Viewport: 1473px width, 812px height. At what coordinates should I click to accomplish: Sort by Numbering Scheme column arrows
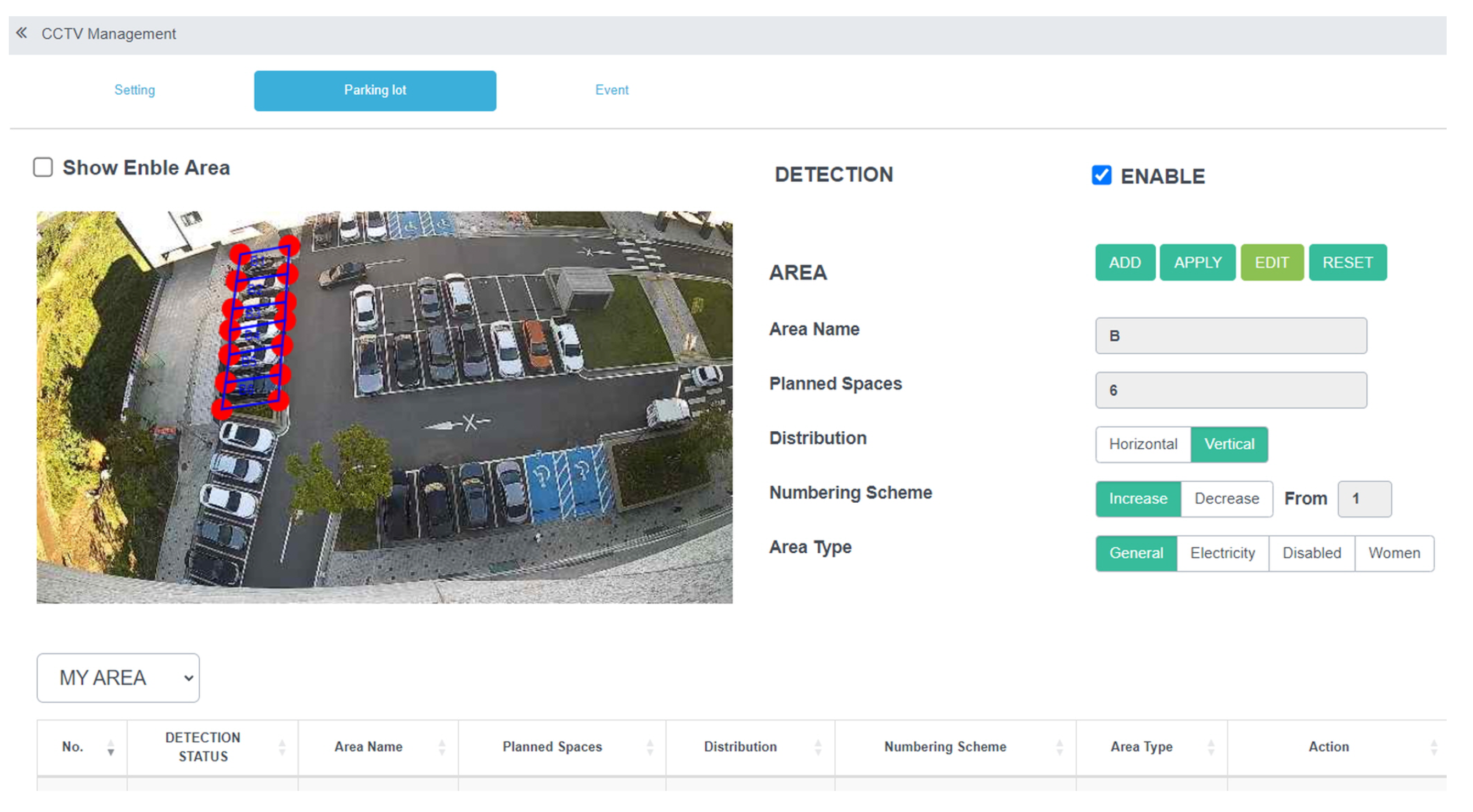point(1060,748)
